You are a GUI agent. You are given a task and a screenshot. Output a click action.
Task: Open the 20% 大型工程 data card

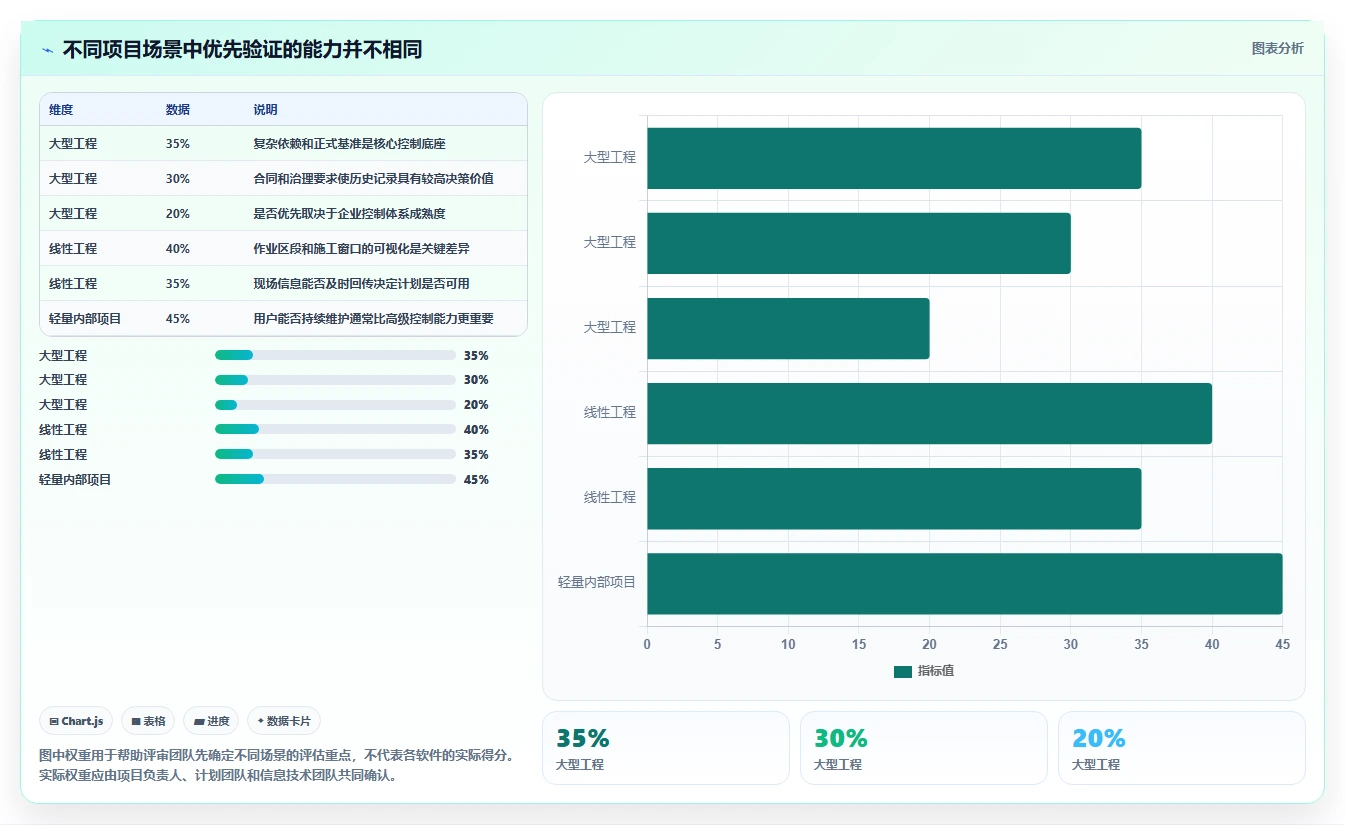1182,748
